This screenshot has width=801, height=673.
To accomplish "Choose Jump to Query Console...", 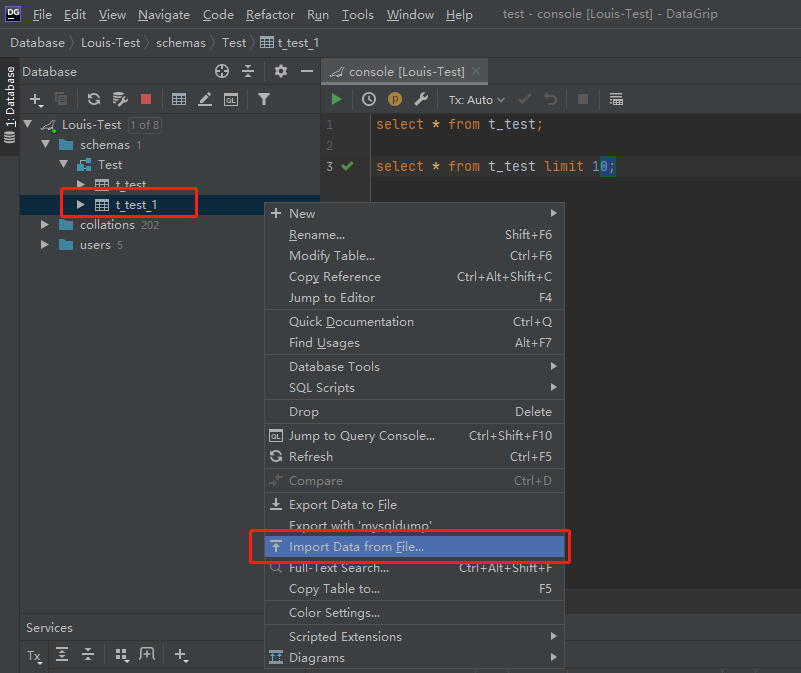I will [x=414, y=435].
